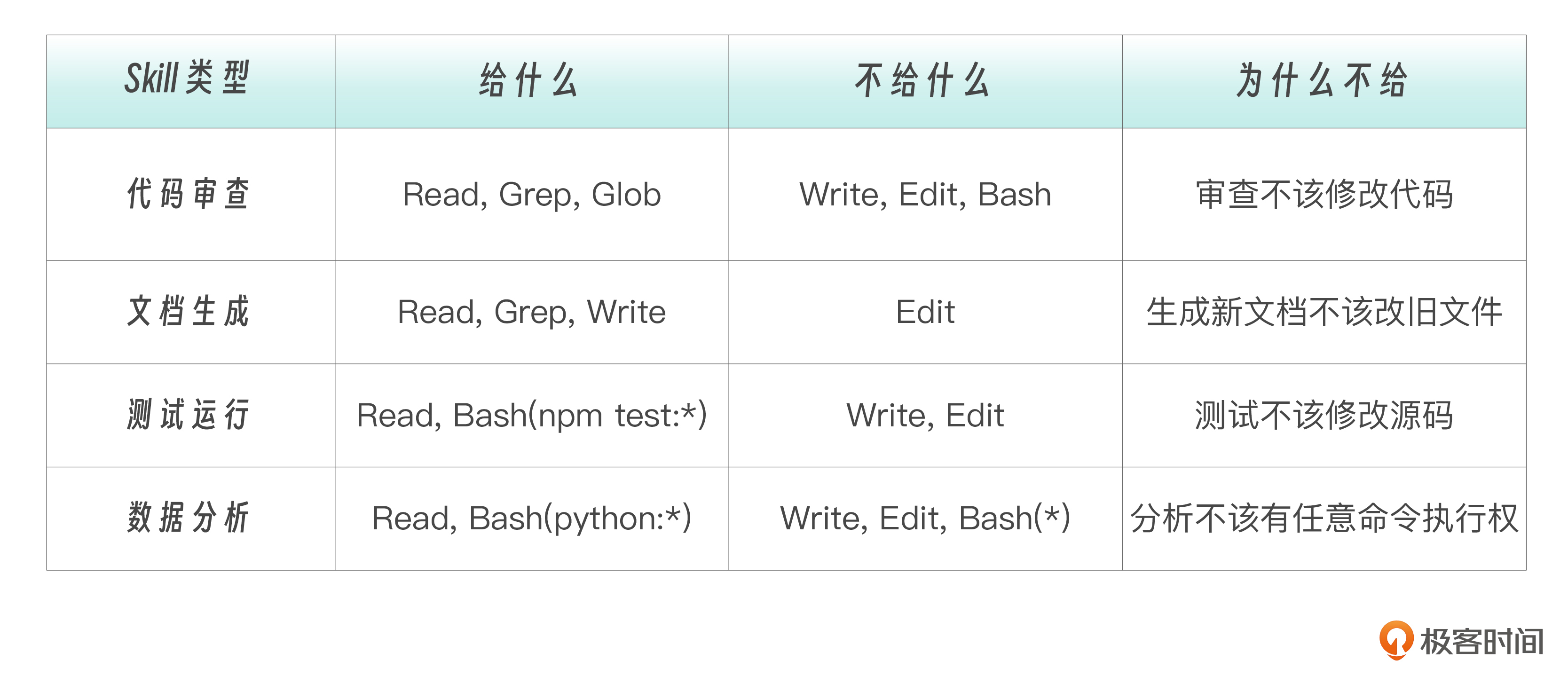This screenshot has height=684, width=1568.
Task: Click the 'Read, Bash(npm test:*)' cell
Action: coord(531,416)
